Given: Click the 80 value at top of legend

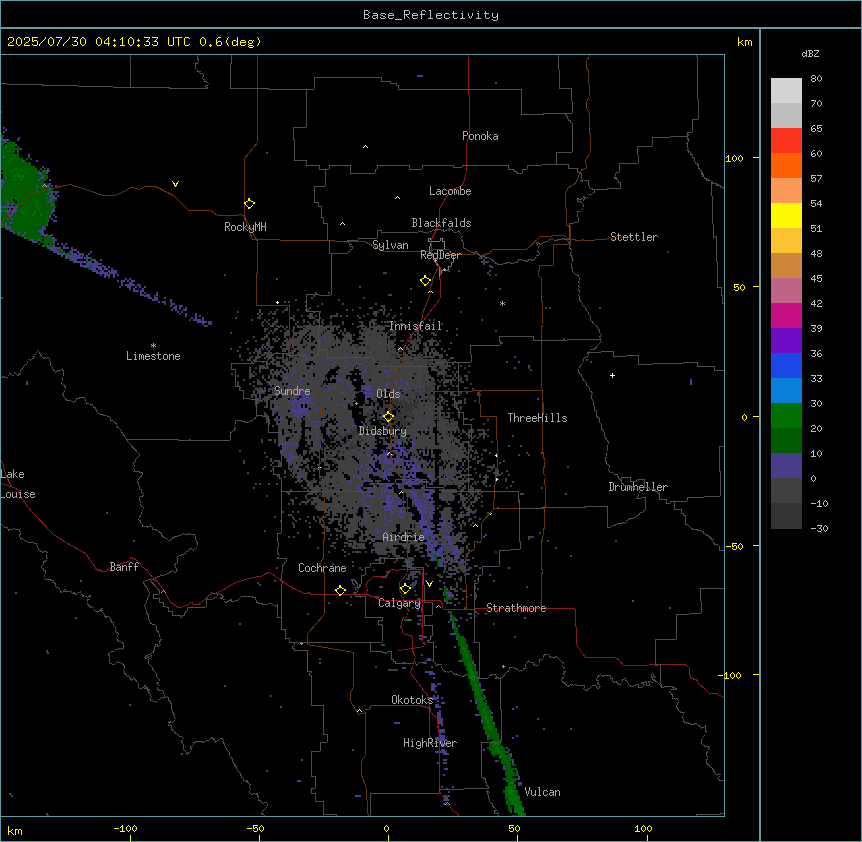Looking at the screenshot, I should click(816, 79).
